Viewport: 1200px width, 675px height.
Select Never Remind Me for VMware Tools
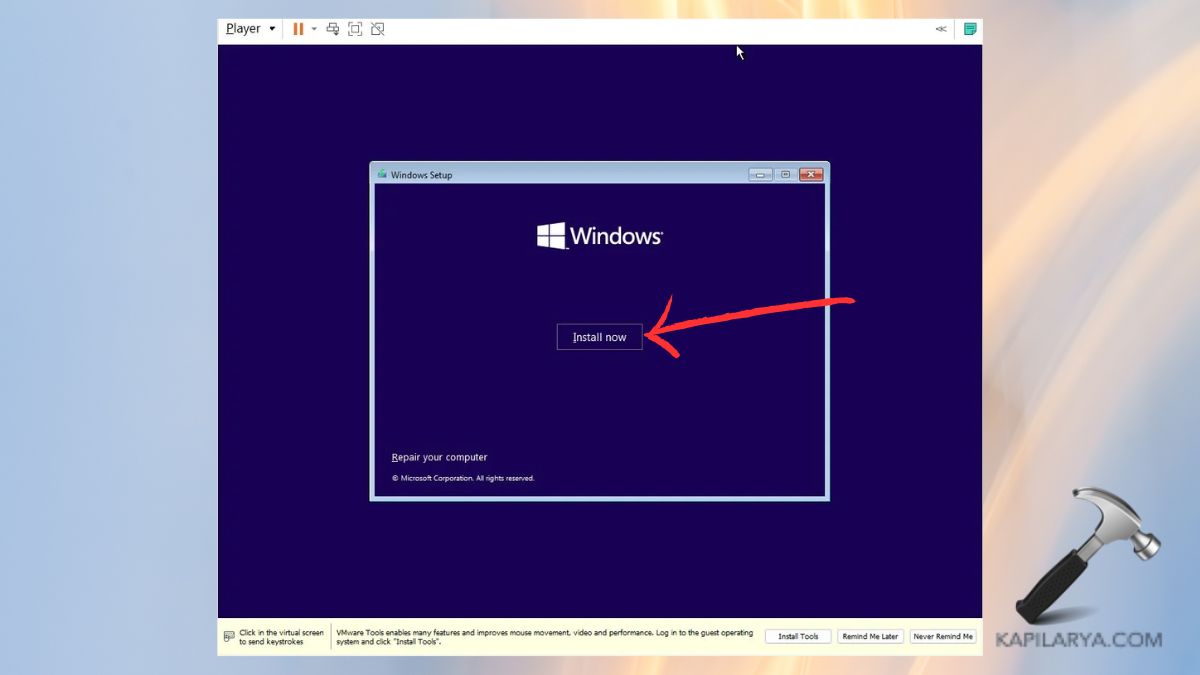click(x=942, y=636)
